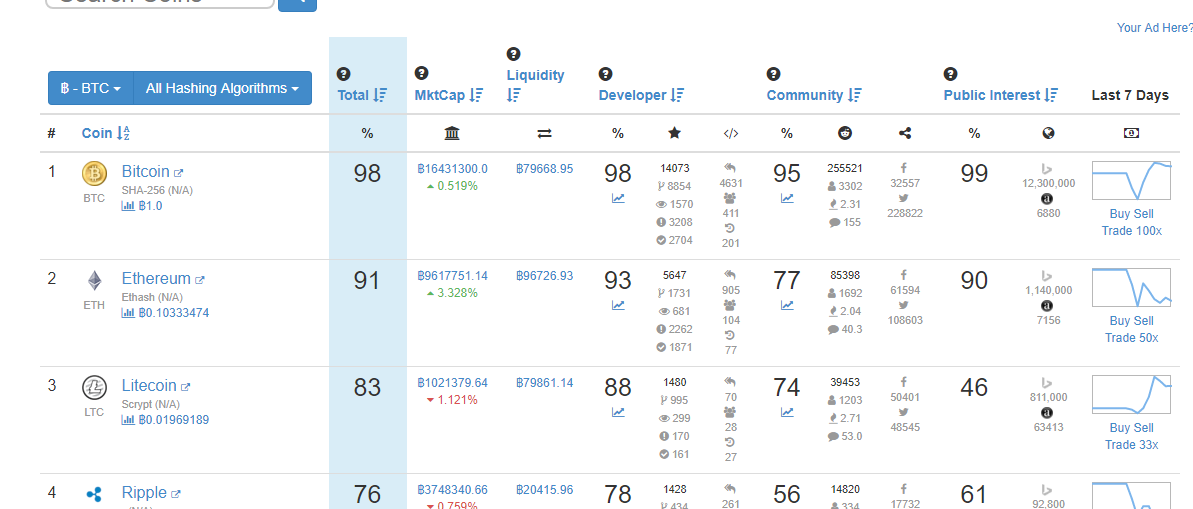The image size is (1193, 509).
Task: Click Bitcoin 7-day sparkline chart
Action: pos(1131,180)
